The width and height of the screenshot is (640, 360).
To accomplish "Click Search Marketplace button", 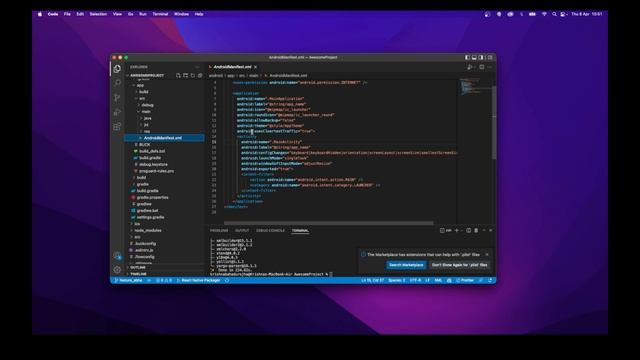I will [406, 265].
